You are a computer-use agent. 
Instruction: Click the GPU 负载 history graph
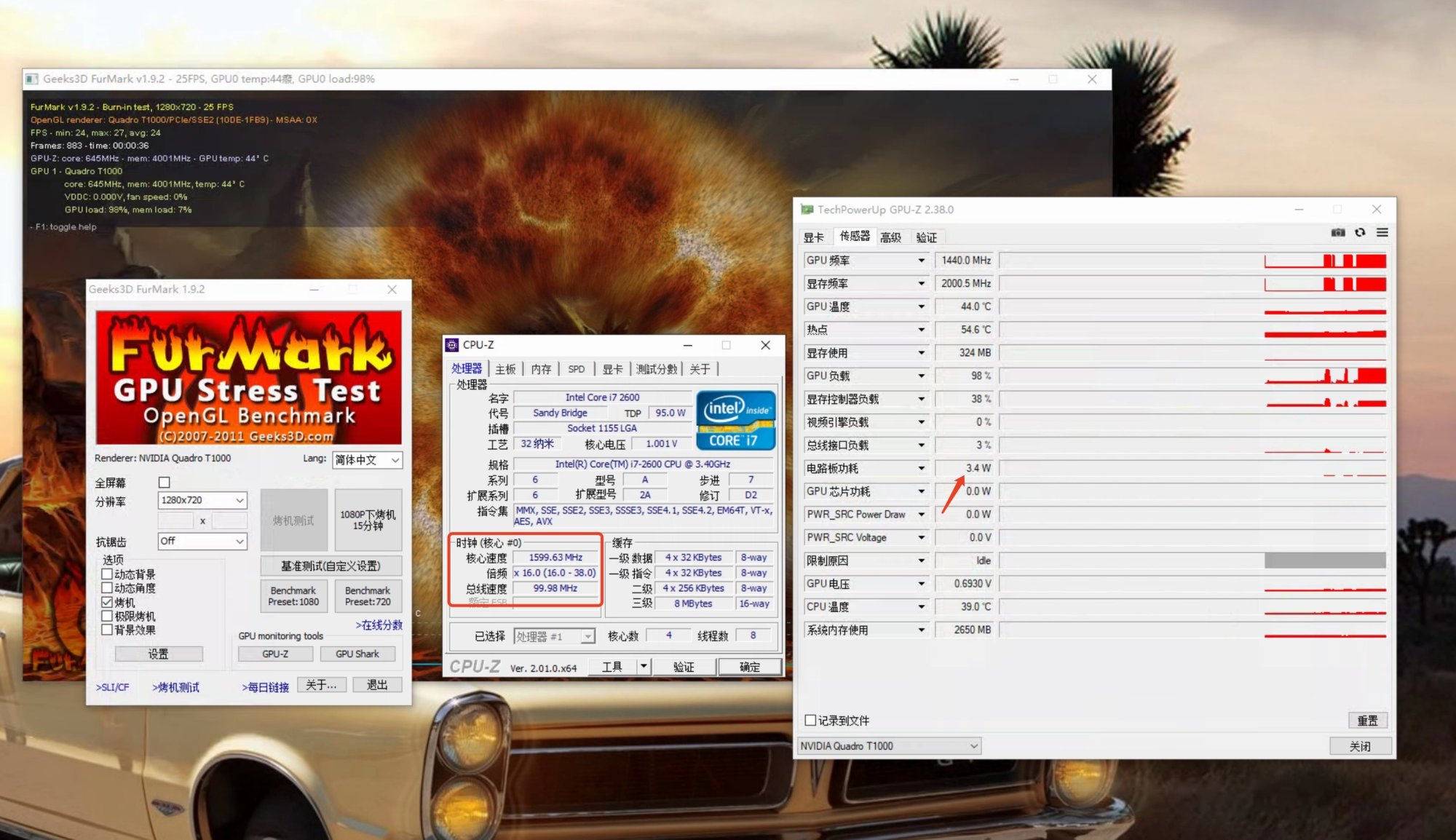point(1192,376)
